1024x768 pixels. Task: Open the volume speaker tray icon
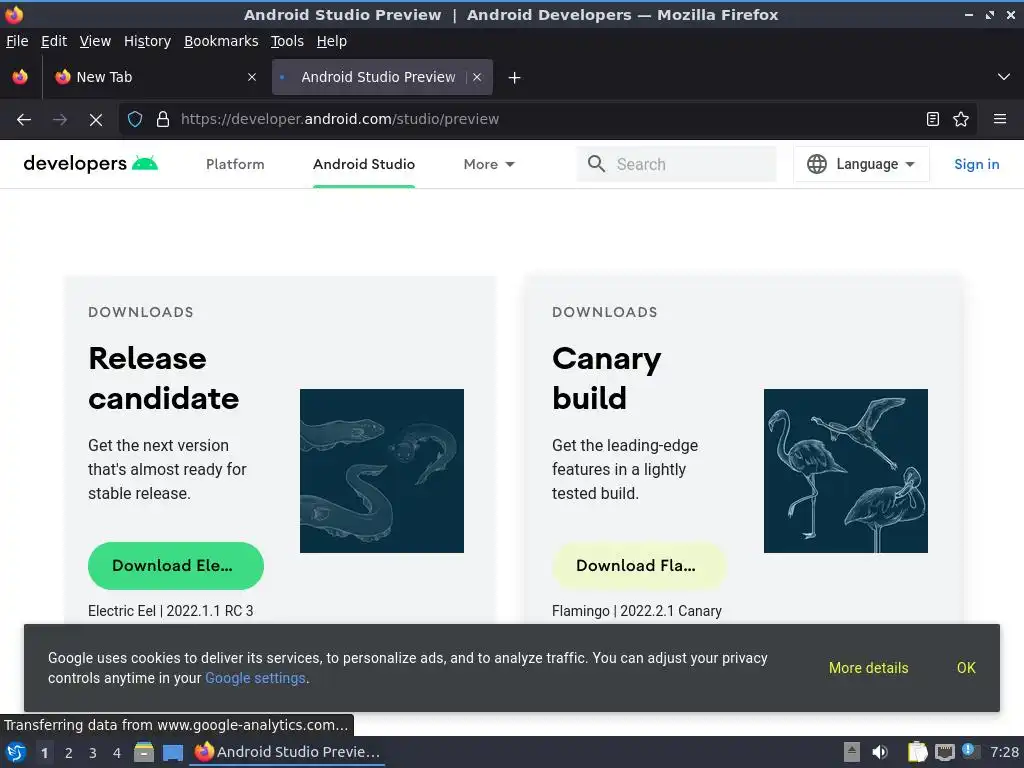880,752
